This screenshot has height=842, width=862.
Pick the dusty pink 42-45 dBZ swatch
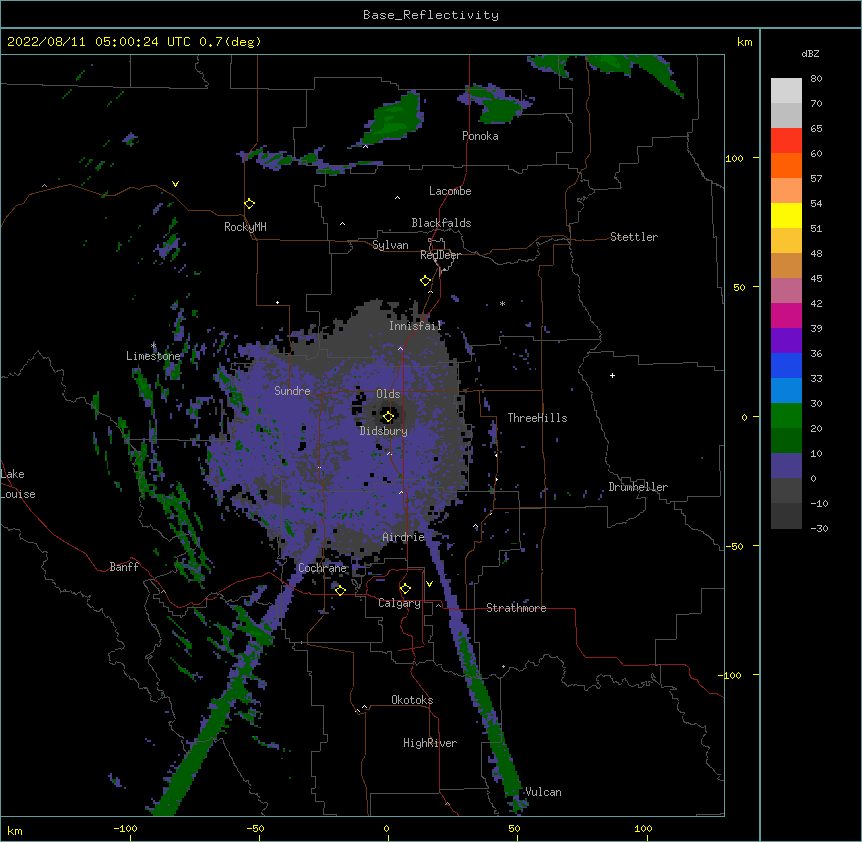pos(786,291)
